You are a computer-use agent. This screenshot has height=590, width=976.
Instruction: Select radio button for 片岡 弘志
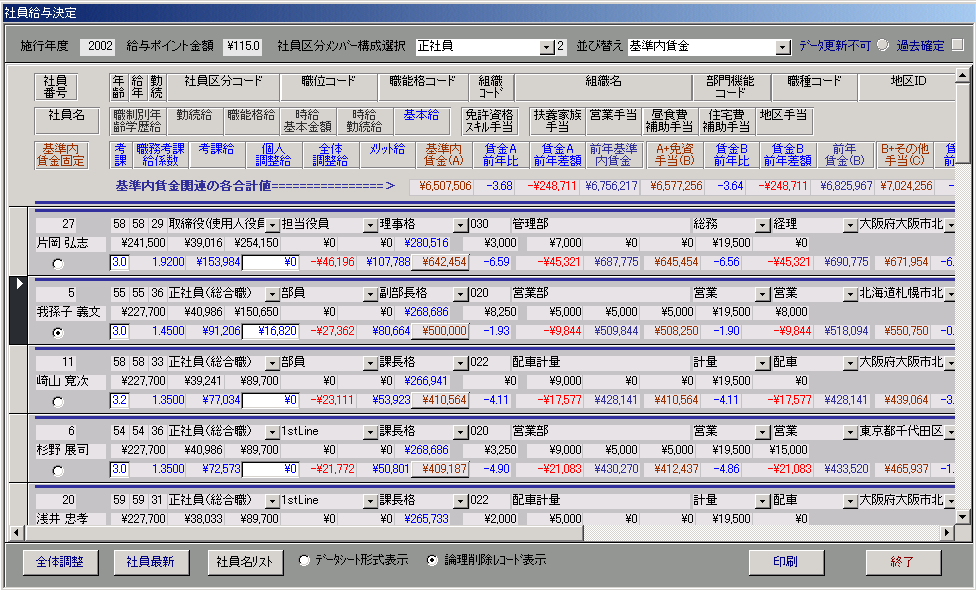click(58, 264)
